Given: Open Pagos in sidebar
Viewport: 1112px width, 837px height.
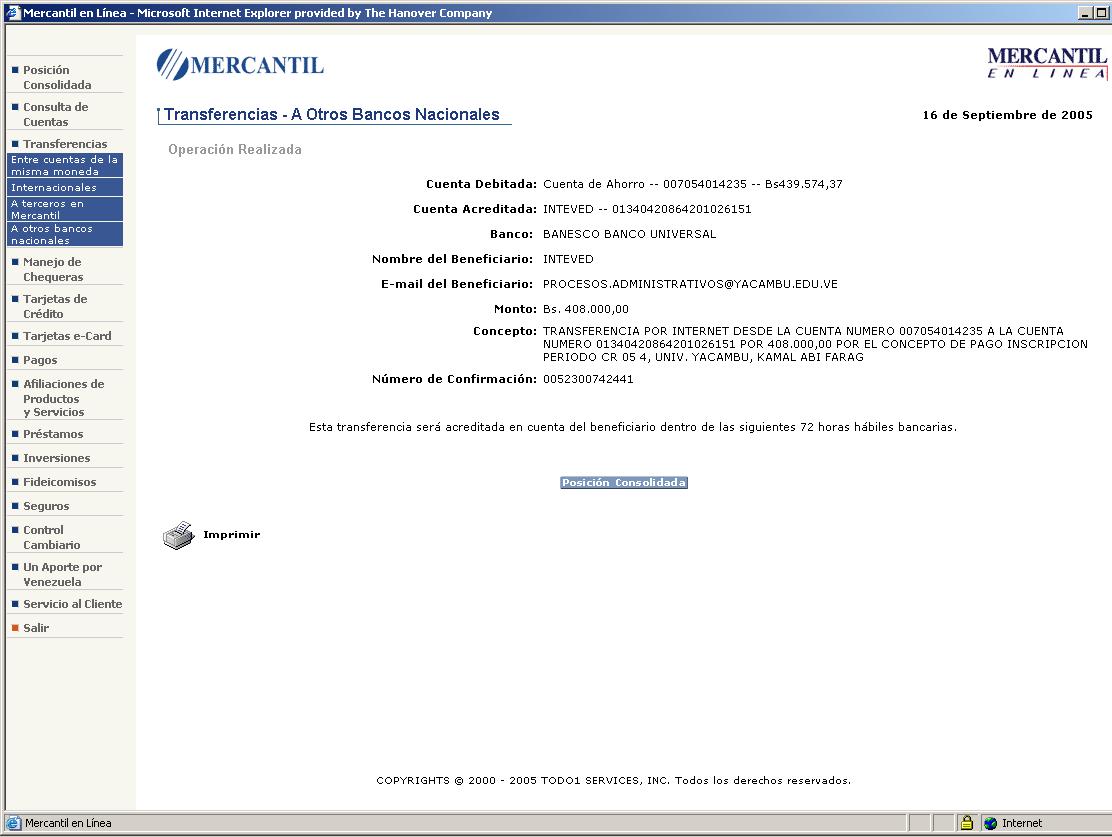Looking at the screenshot, I should click(x=40, y=360).
